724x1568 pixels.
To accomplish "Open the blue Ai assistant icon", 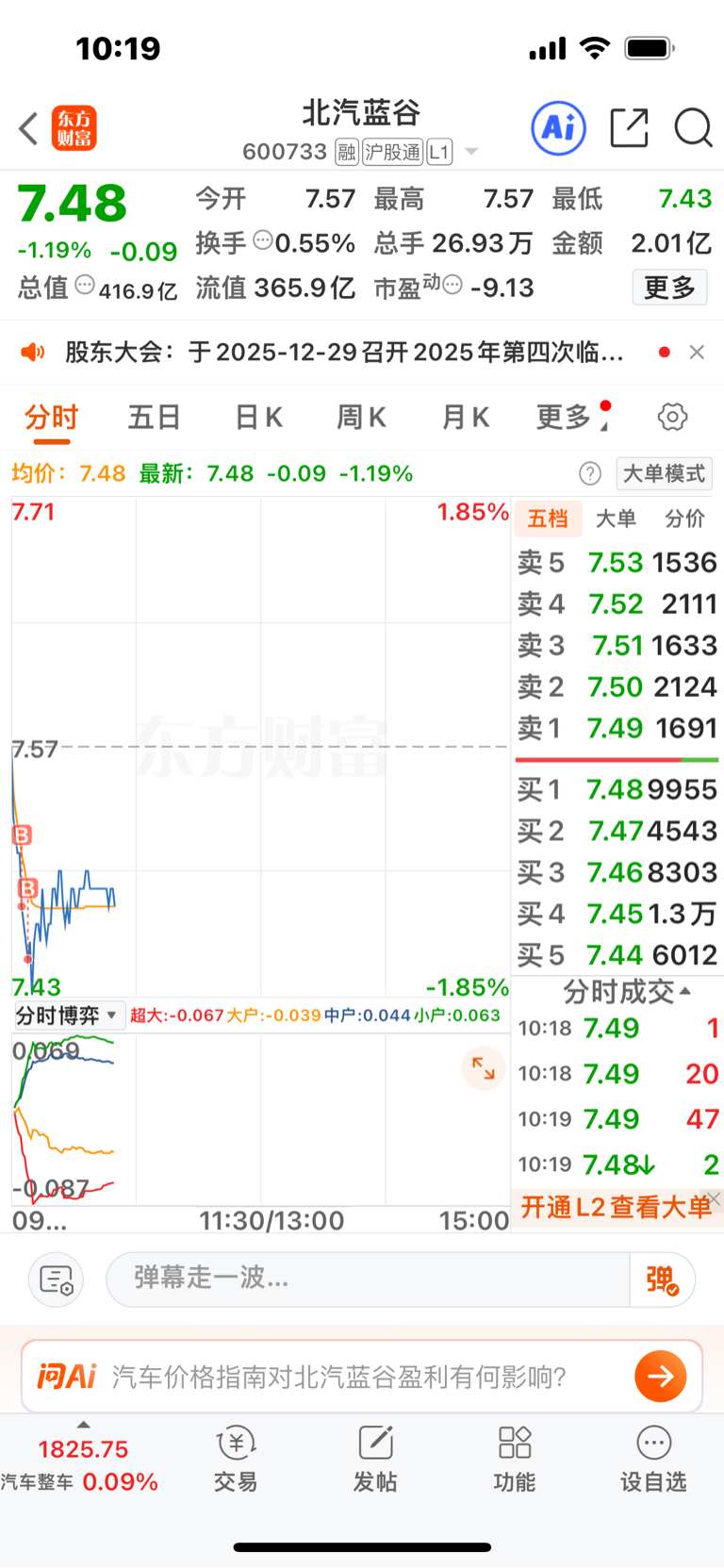I will [559, 127].
